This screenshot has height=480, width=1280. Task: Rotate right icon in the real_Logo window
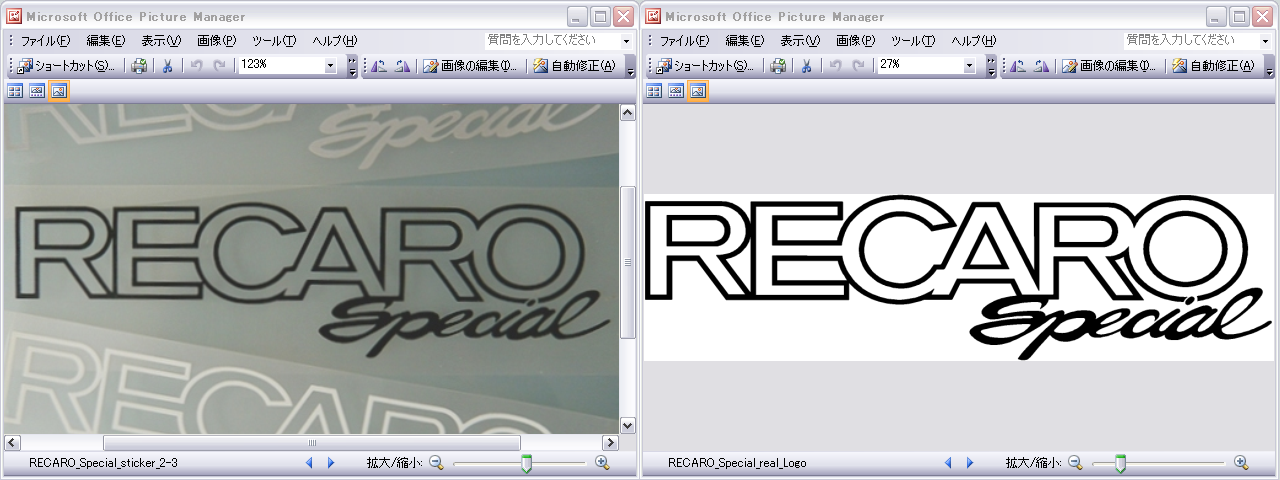click(1041, 66)
